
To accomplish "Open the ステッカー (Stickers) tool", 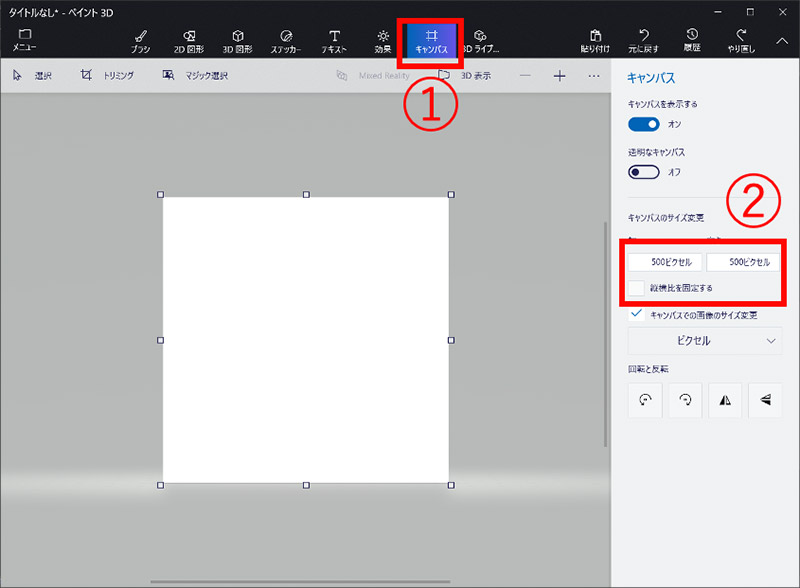I will tap(285, 40).
